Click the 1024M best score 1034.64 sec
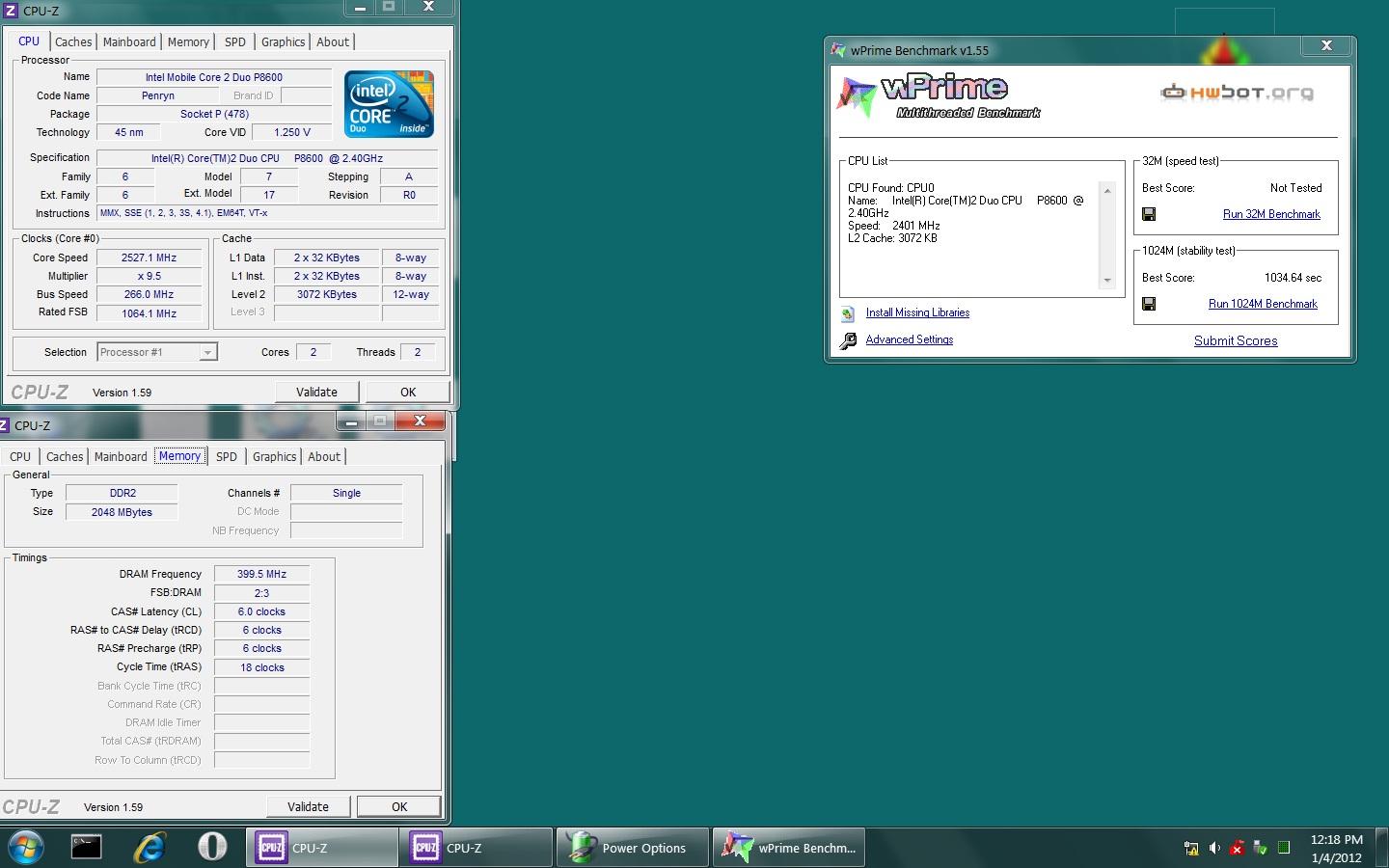Image resolution: width=1389 pixels, height=868 pixels. click(x=1293, y=278)
